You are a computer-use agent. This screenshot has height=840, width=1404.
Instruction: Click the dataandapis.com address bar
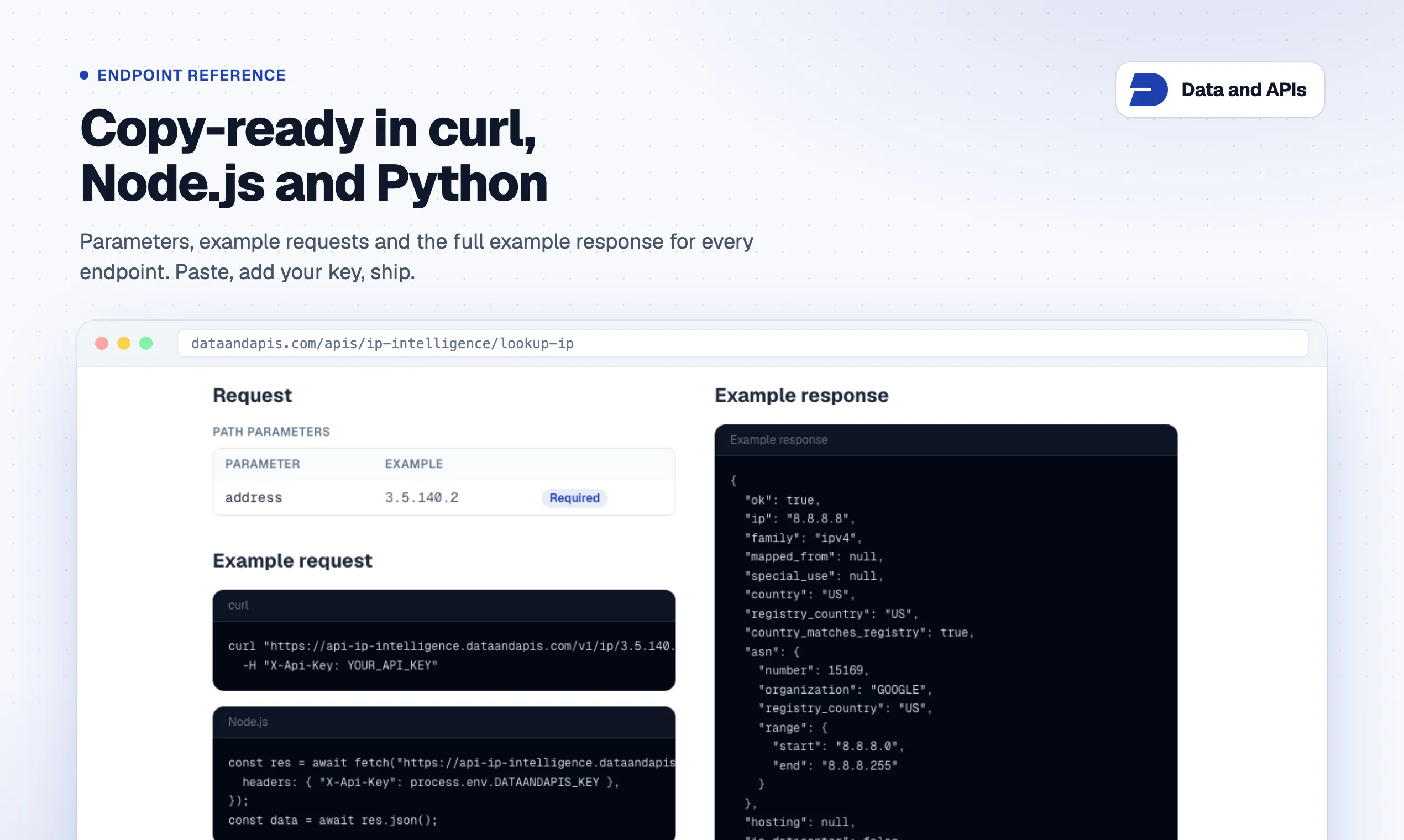[743, 343]
